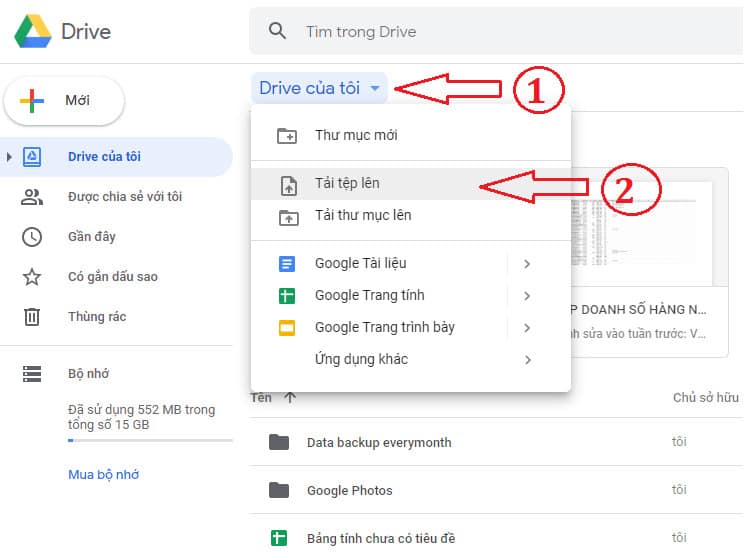
Task: Click the Bảng tính chưa có tiêu đề sheet icon
Action: pyautogui.click(x=279, y=538)
